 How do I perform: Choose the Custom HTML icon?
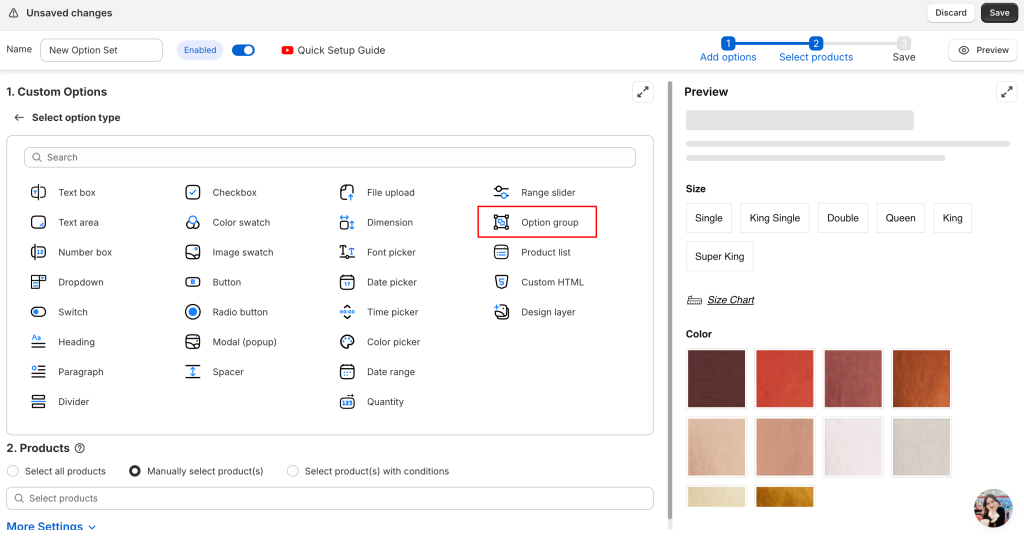click(502, 282)
